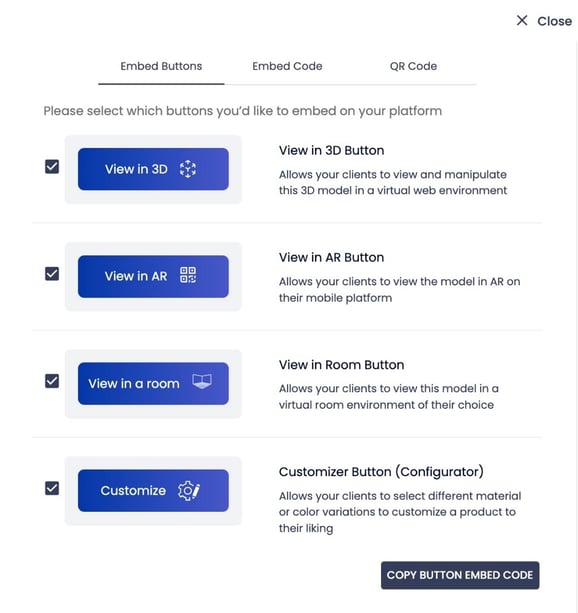Click Copy Button Embed Code
This screenshot has height=613, width=578.
click(460, 575)
